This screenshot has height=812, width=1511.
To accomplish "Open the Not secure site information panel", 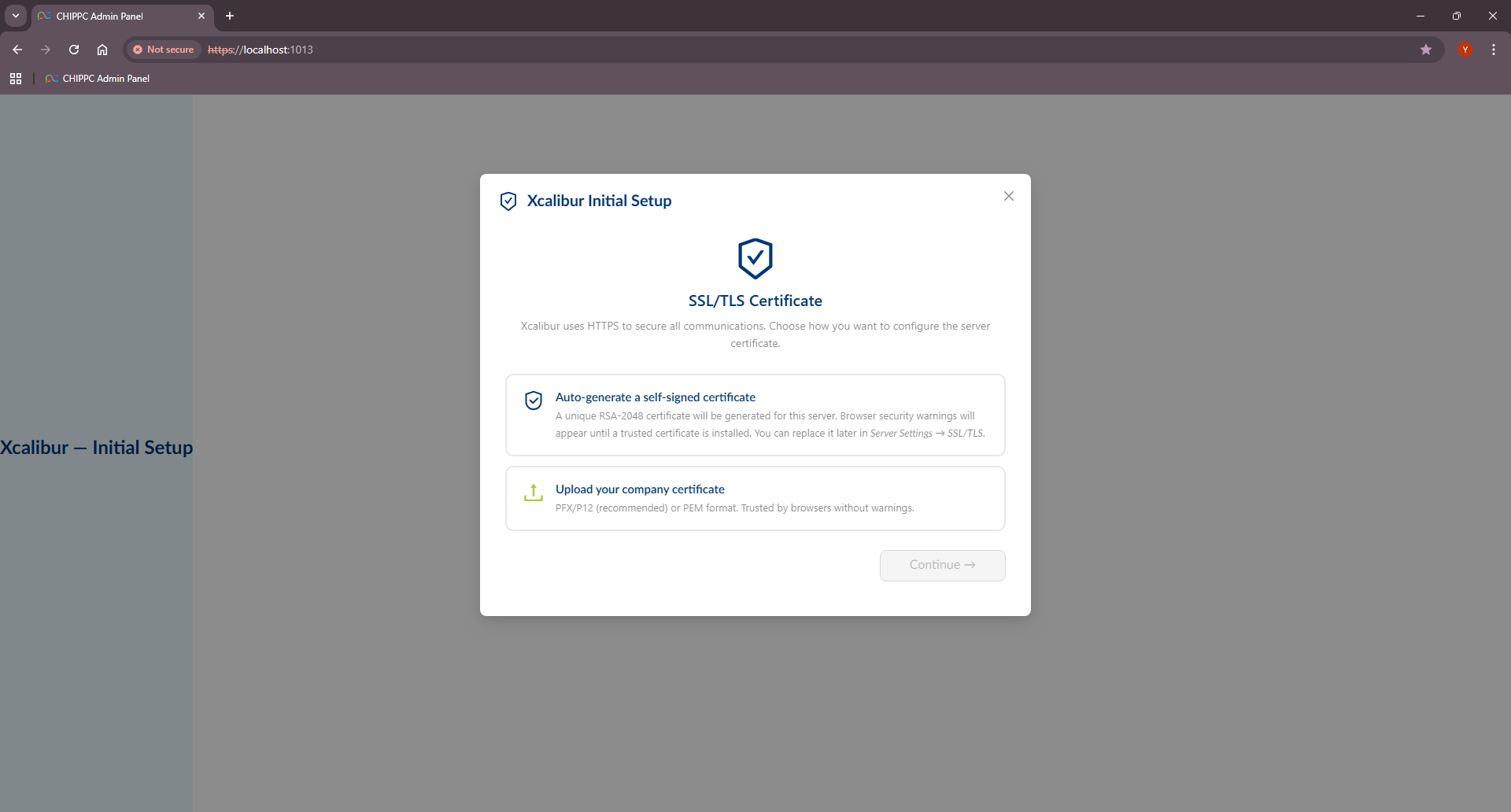I will pos(163,50).
